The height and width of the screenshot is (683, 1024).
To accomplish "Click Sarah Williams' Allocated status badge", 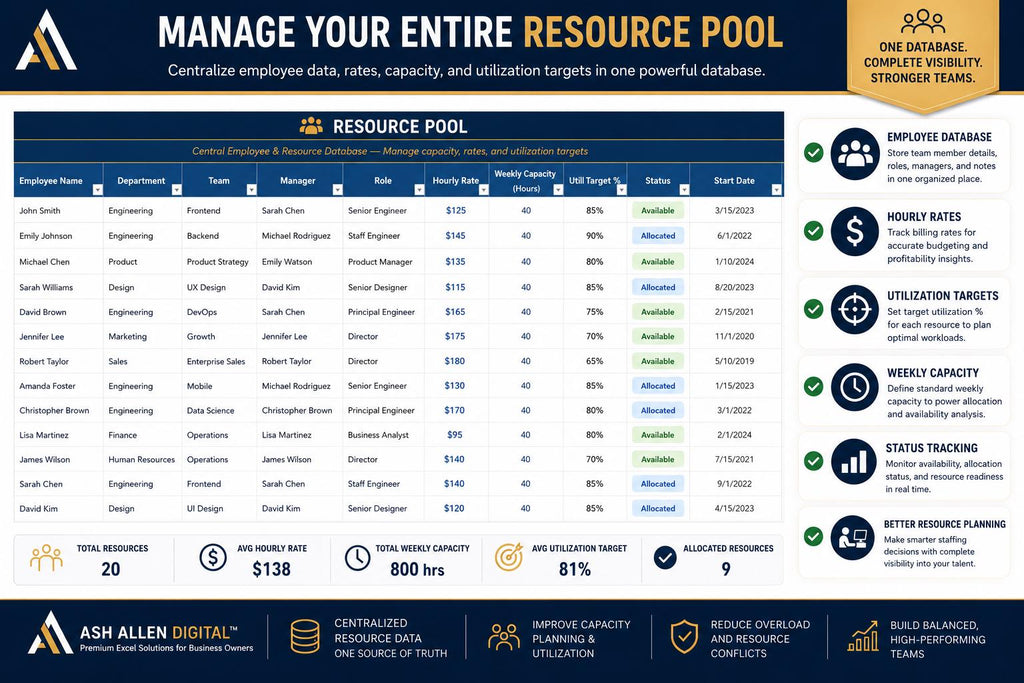I will click(658, 287).
